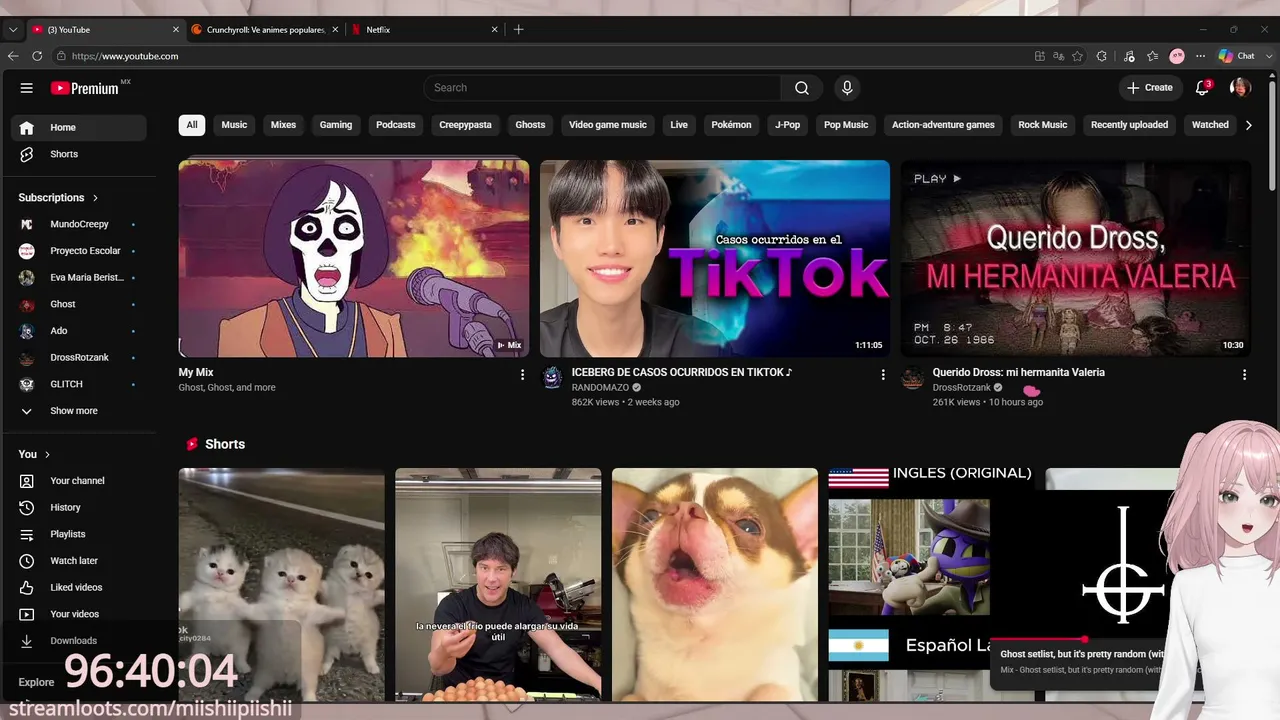Add this page to favorites with the star icon
The width and height of the screenshot is (1280, 720).
tap(1077, 56)
